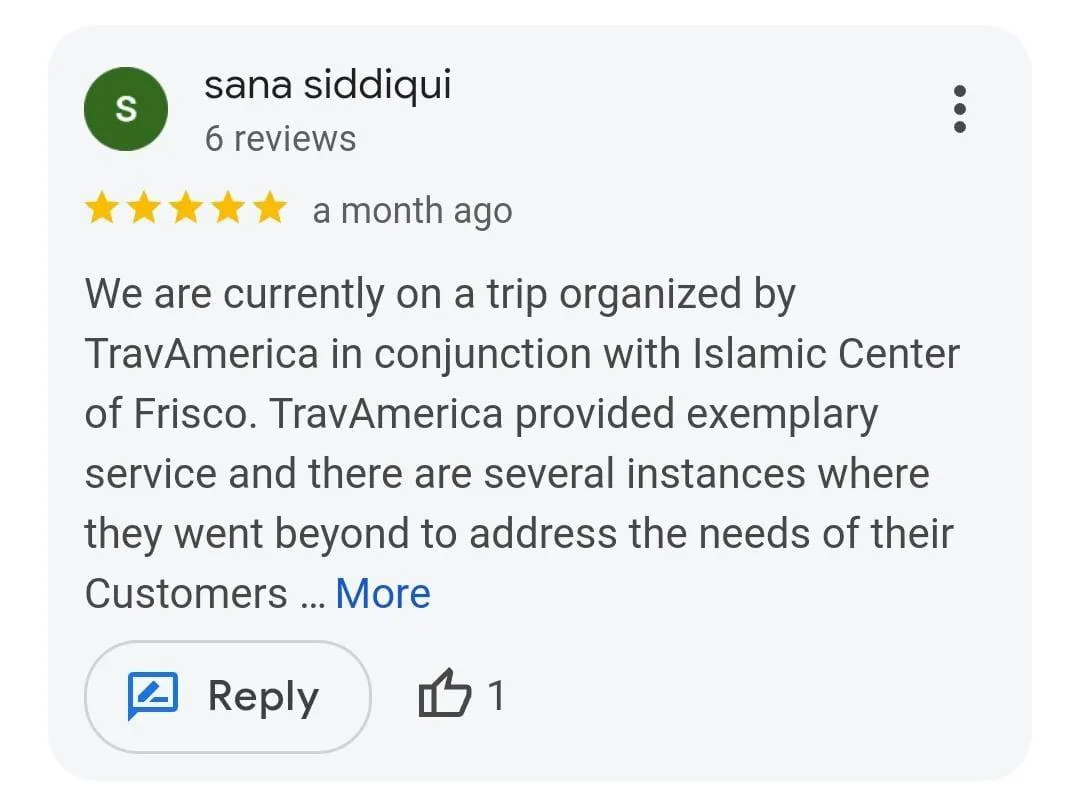Open the three-dot options menu
Viewport: 1080px width, 790px height.
point(959,109)
